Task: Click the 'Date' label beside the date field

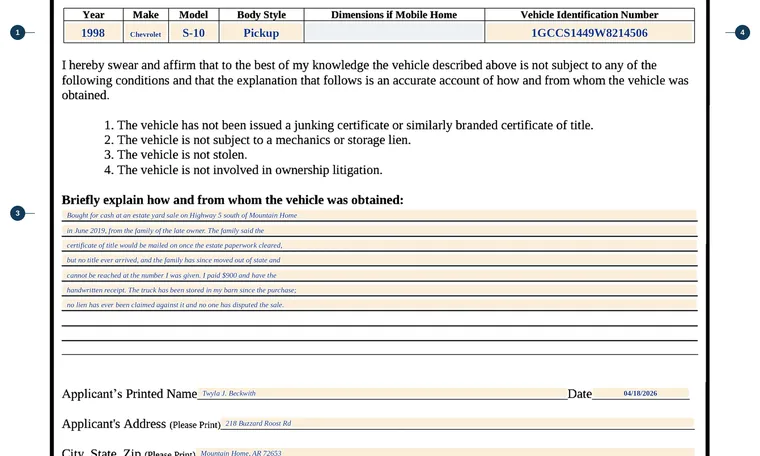Action: click(580, 393)
